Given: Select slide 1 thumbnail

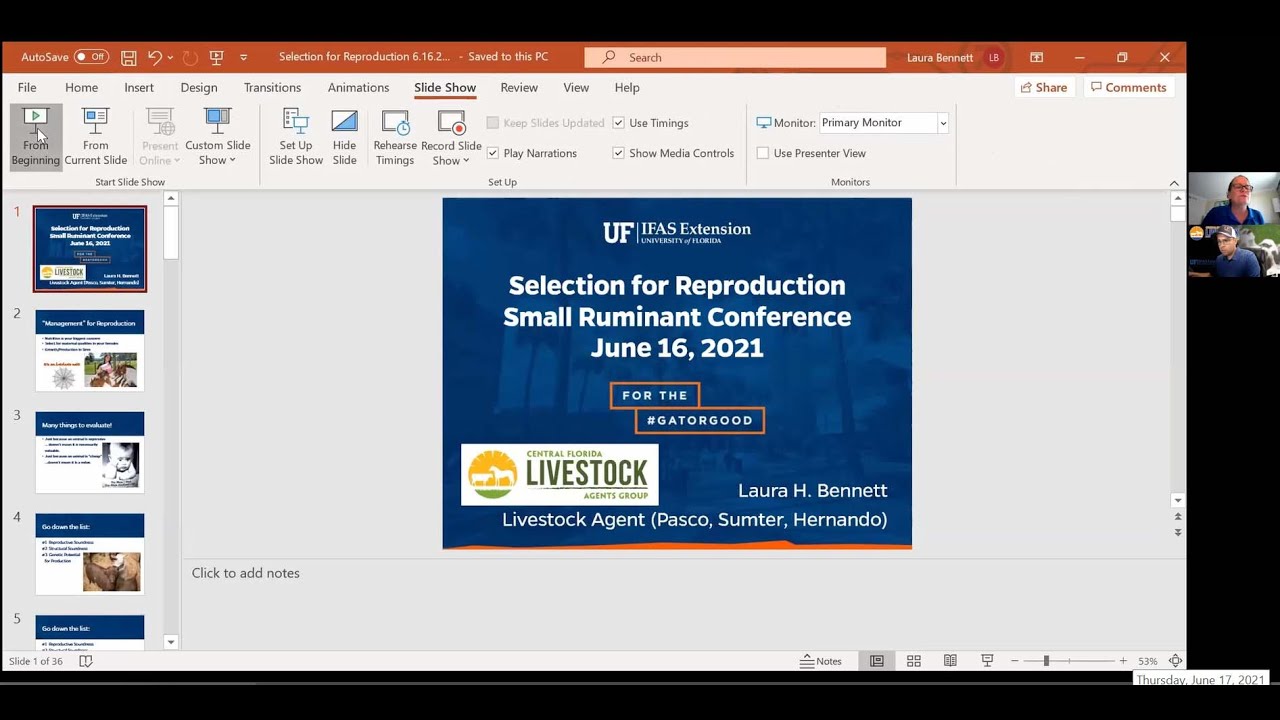Looking at the screenshot, I should 90,249.
